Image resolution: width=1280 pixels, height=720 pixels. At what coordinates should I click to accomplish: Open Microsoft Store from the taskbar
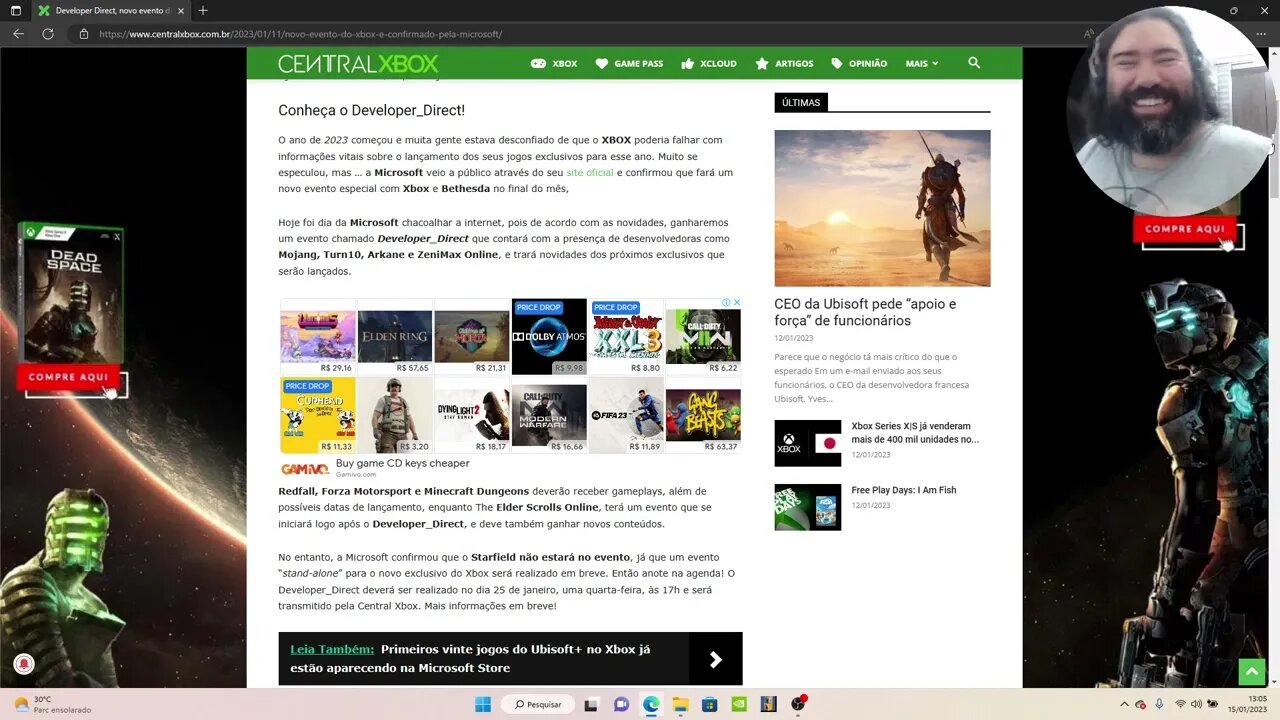pos(709,704)
